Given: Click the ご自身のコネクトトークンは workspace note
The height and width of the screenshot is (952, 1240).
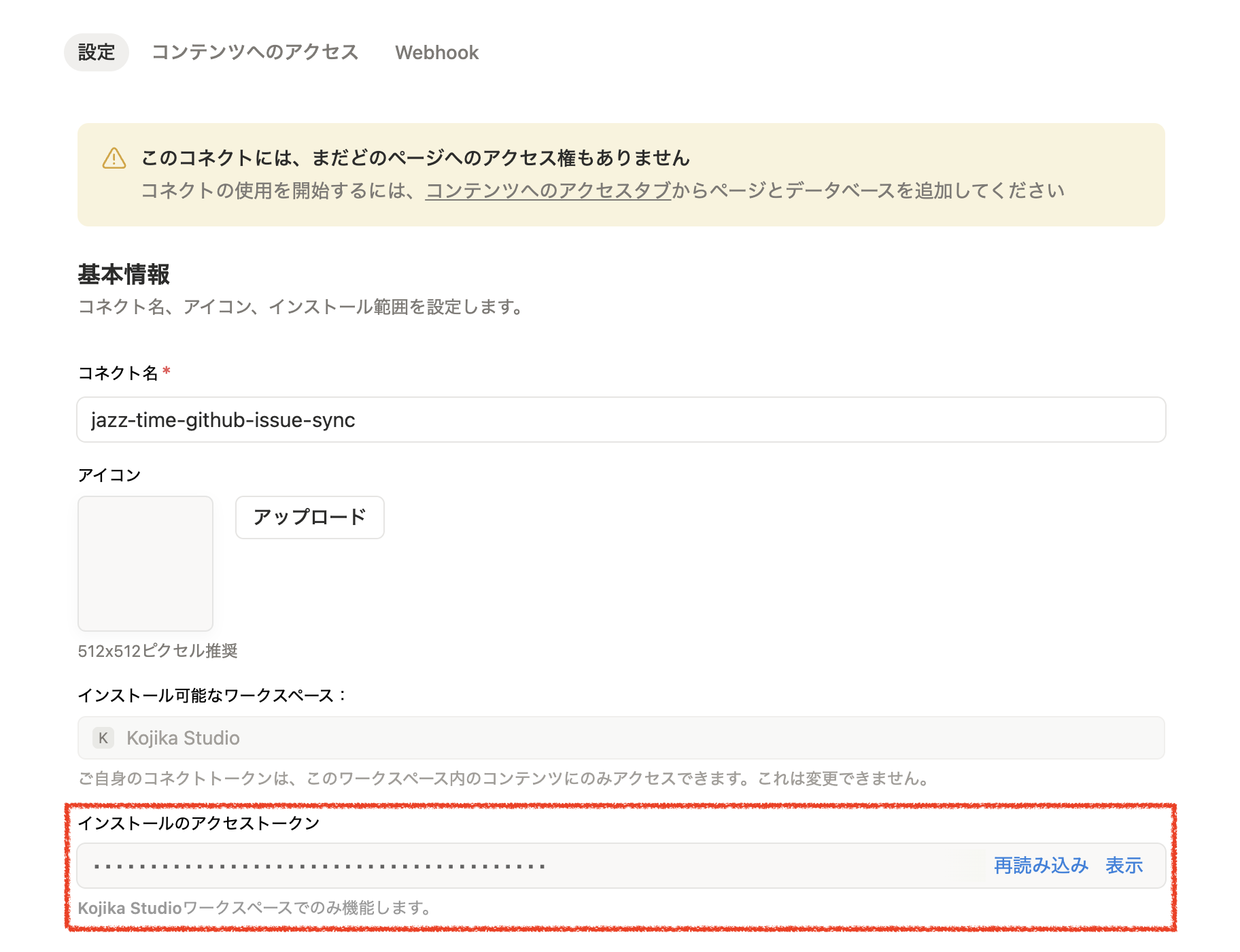Looking at the screenshot, I should [x=504, y=779].
